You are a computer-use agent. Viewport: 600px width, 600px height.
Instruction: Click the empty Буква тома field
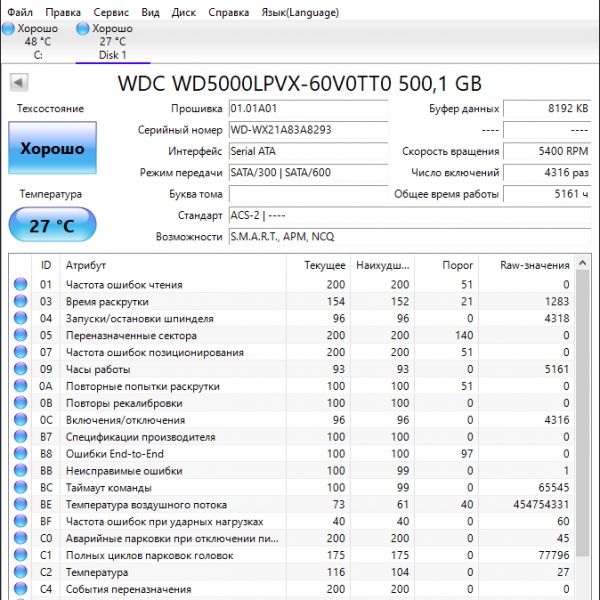click(x=308, y=194)
